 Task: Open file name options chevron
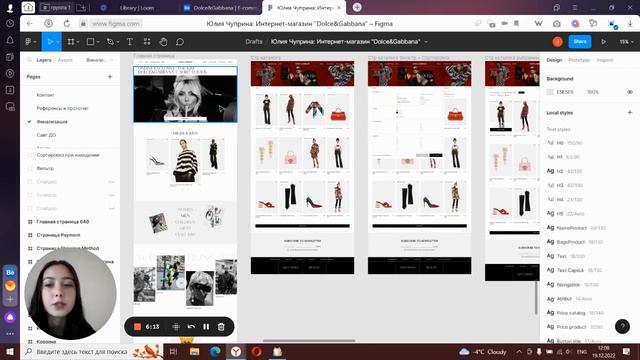(426, 42)
